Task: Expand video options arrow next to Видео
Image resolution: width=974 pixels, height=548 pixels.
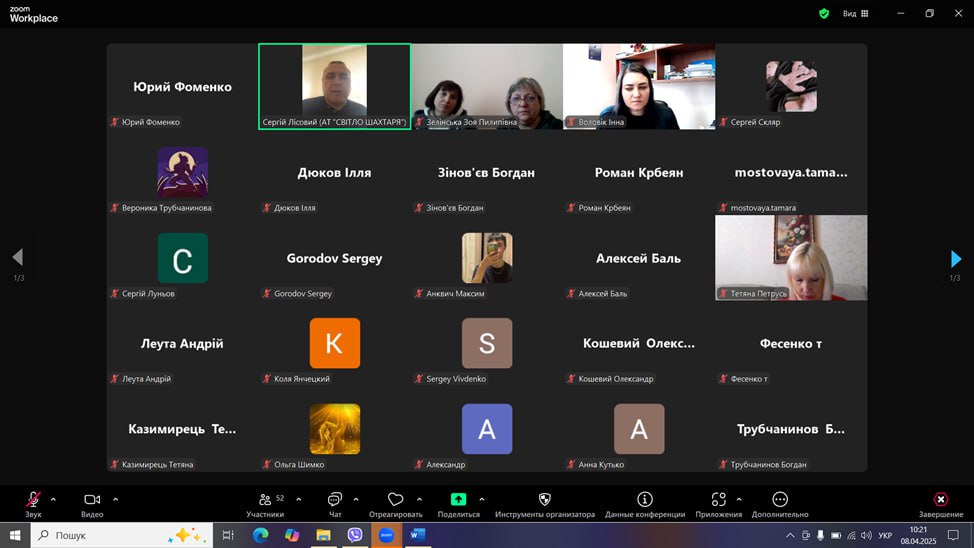Action: [115, 499]
